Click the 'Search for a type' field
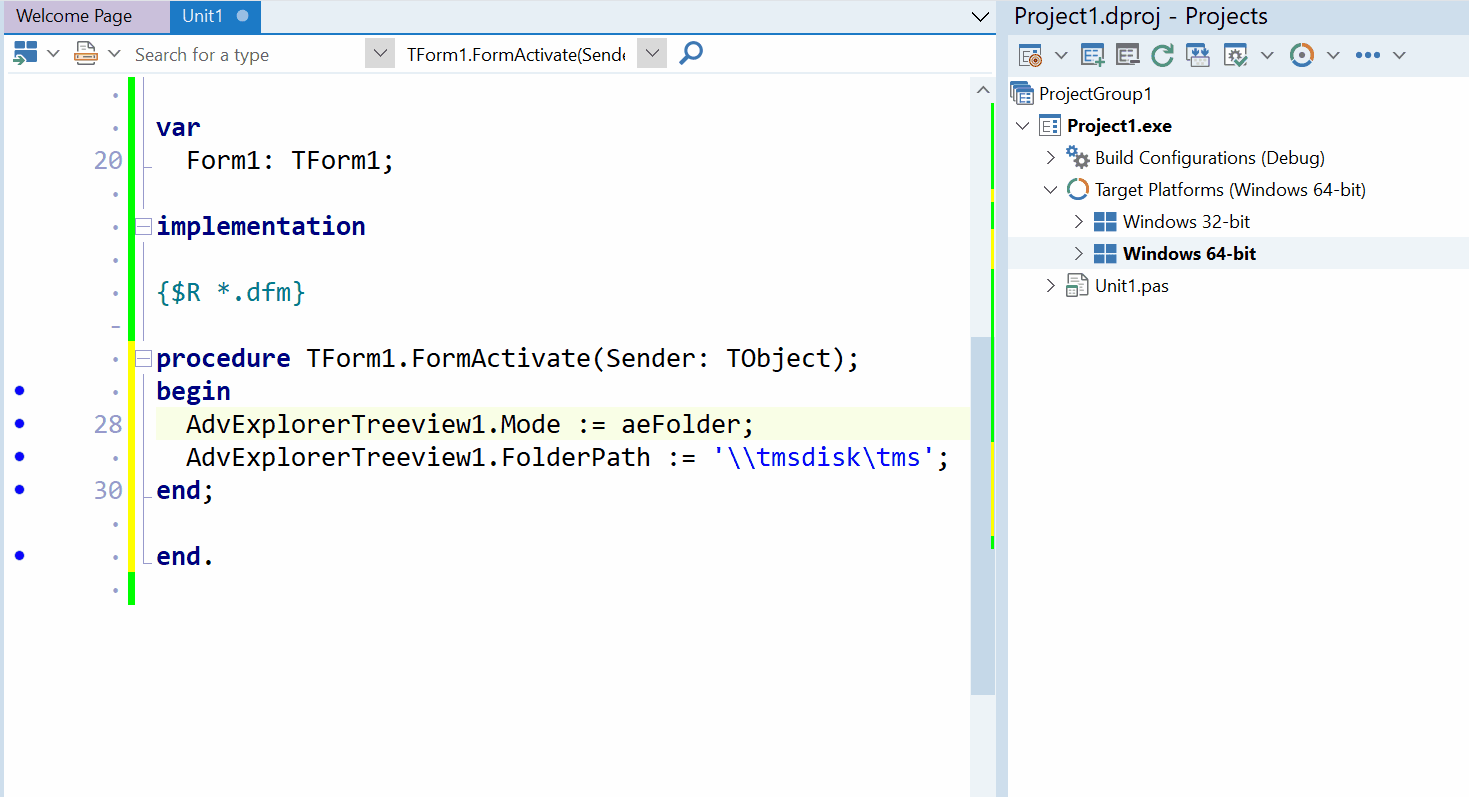The image size is (1469, 797). click(248, 54)
